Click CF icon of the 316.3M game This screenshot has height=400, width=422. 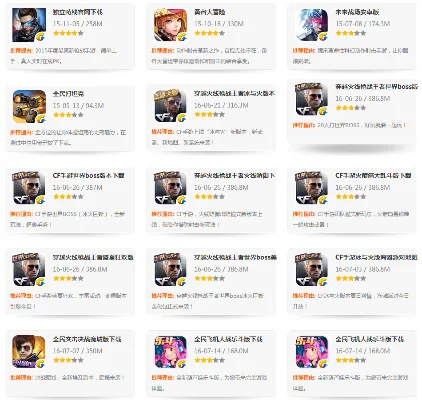point(170,106)
